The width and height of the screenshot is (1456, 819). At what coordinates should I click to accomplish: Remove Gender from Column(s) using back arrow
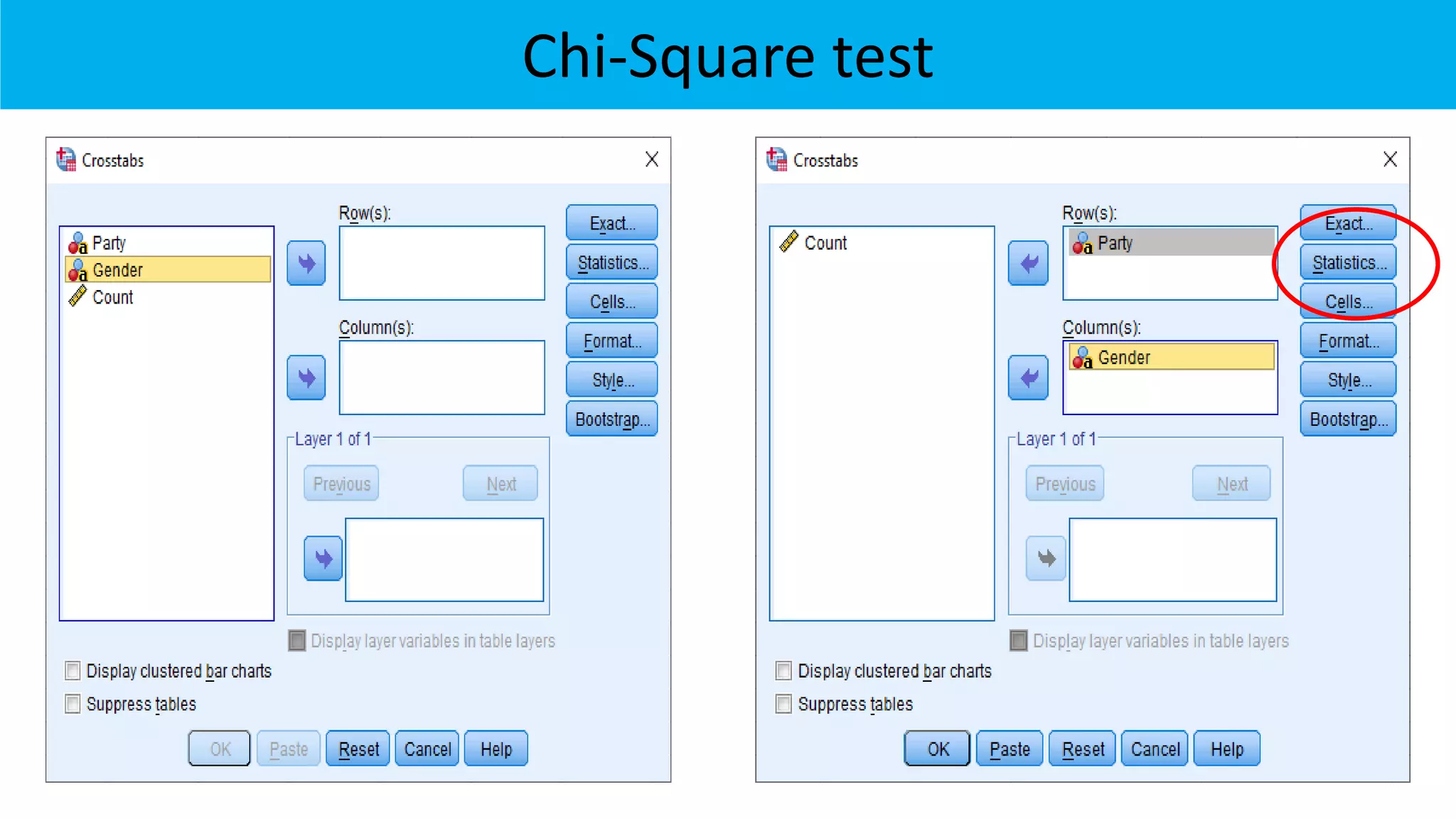[x=1028, y=378]
